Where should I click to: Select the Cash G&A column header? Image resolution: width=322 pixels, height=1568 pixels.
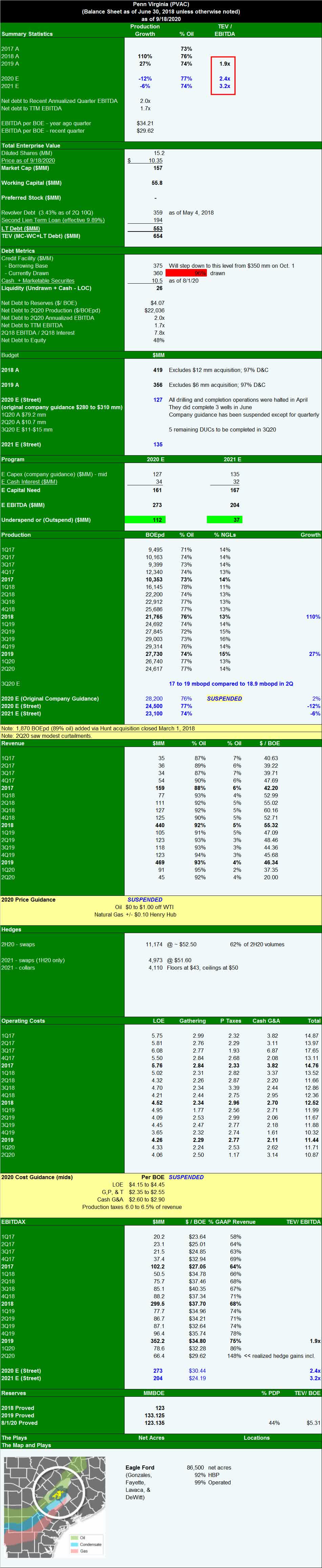[x=266, y=1021]
